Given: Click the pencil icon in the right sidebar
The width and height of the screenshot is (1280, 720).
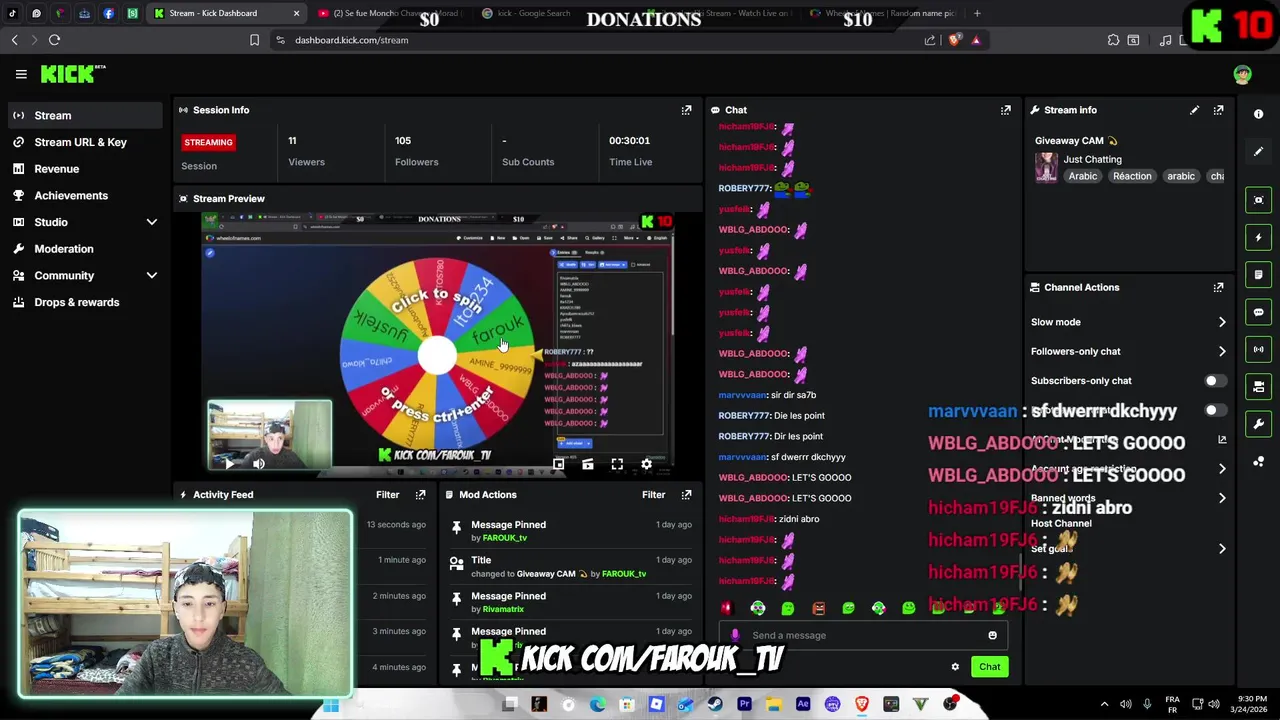Looking at the screenshot, I should pos(1258,152).
